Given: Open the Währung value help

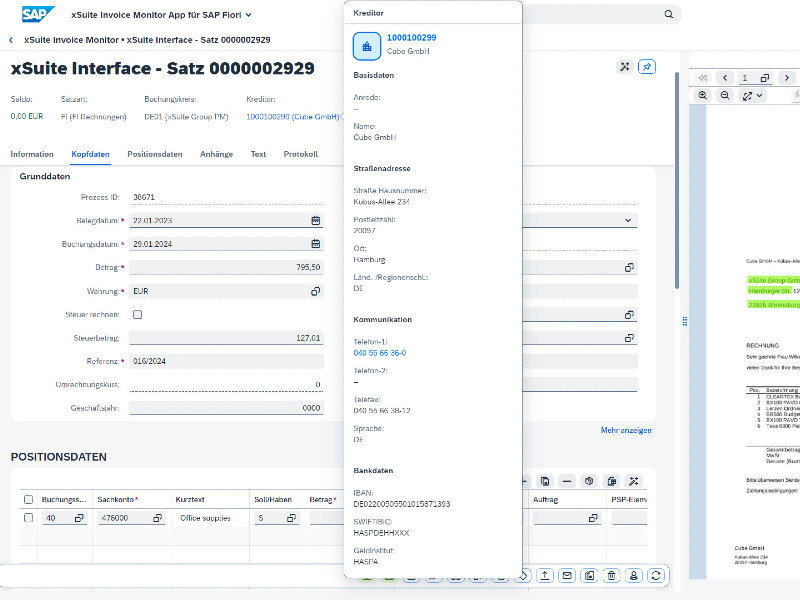Looking at the screenshot, I should (x=316, y=291).
